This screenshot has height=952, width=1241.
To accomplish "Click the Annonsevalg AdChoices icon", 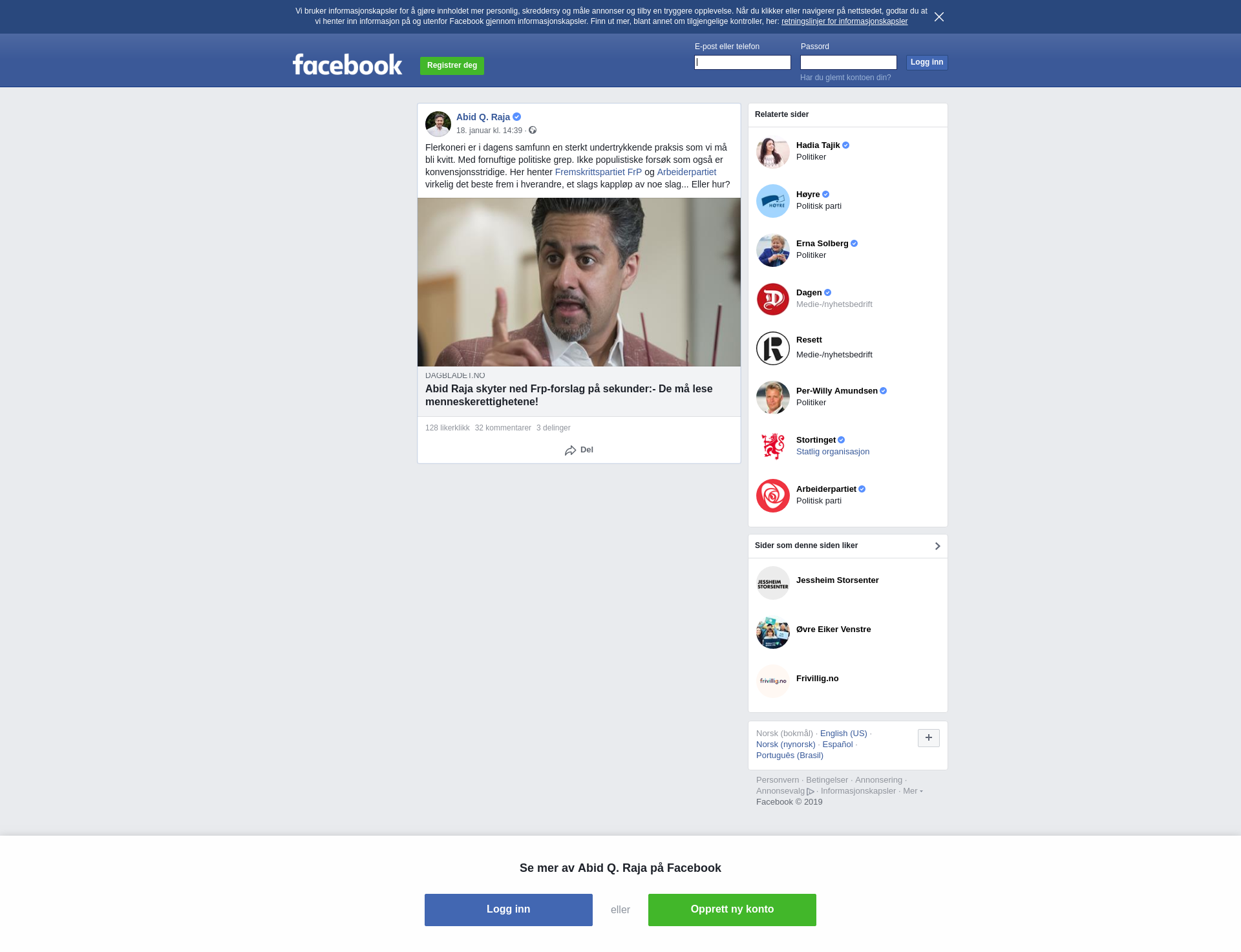I will point(811,792).
